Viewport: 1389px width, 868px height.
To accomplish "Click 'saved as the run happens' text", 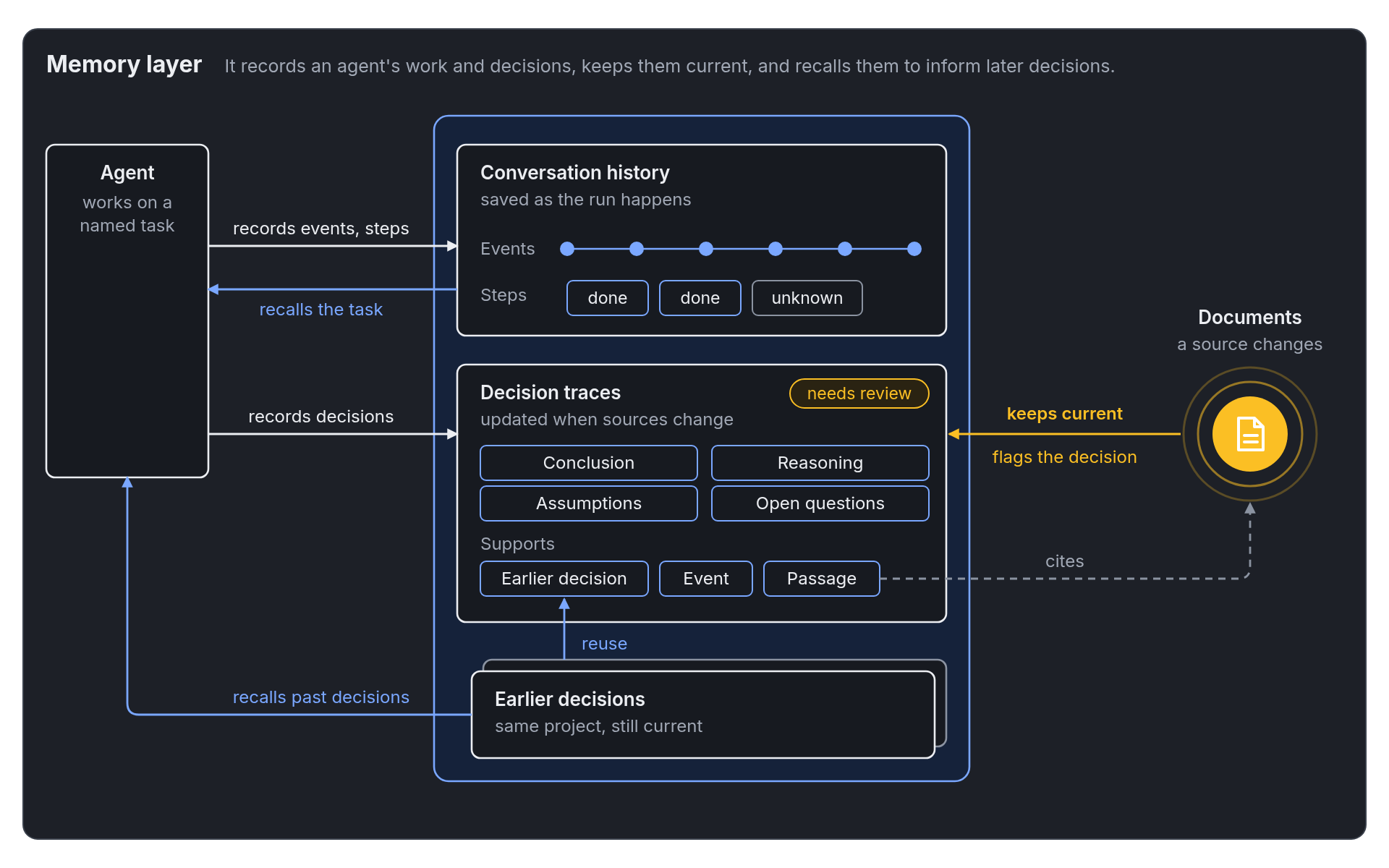I will pyautogui.click(x=585, y=200).
